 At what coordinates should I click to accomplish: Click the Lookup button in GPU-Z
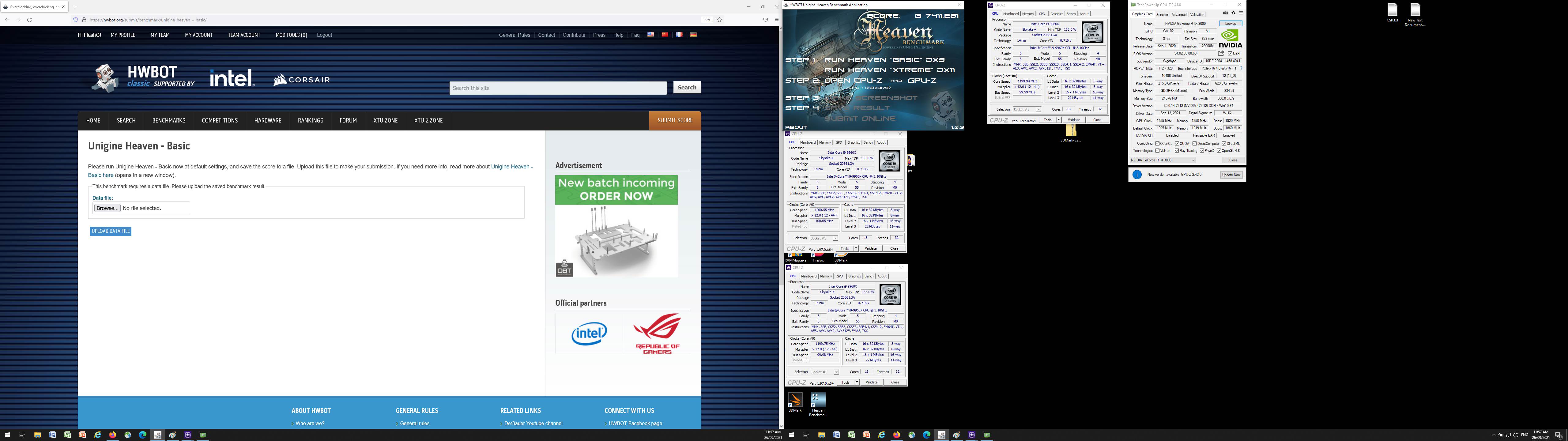click(x=1231, y=24)
